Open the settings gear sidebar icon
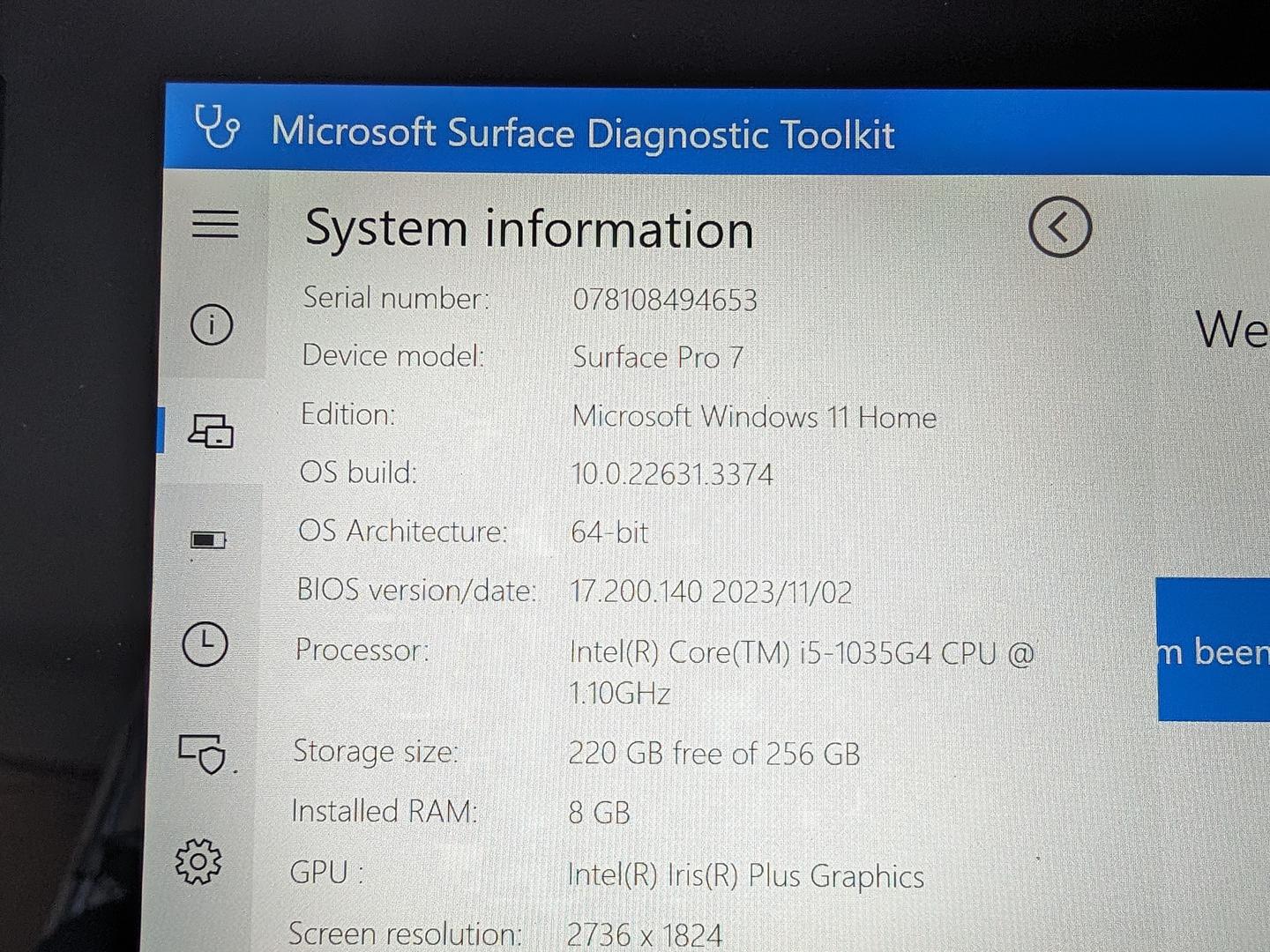This screenshot has height=952, width=1270. coord(198,861)
